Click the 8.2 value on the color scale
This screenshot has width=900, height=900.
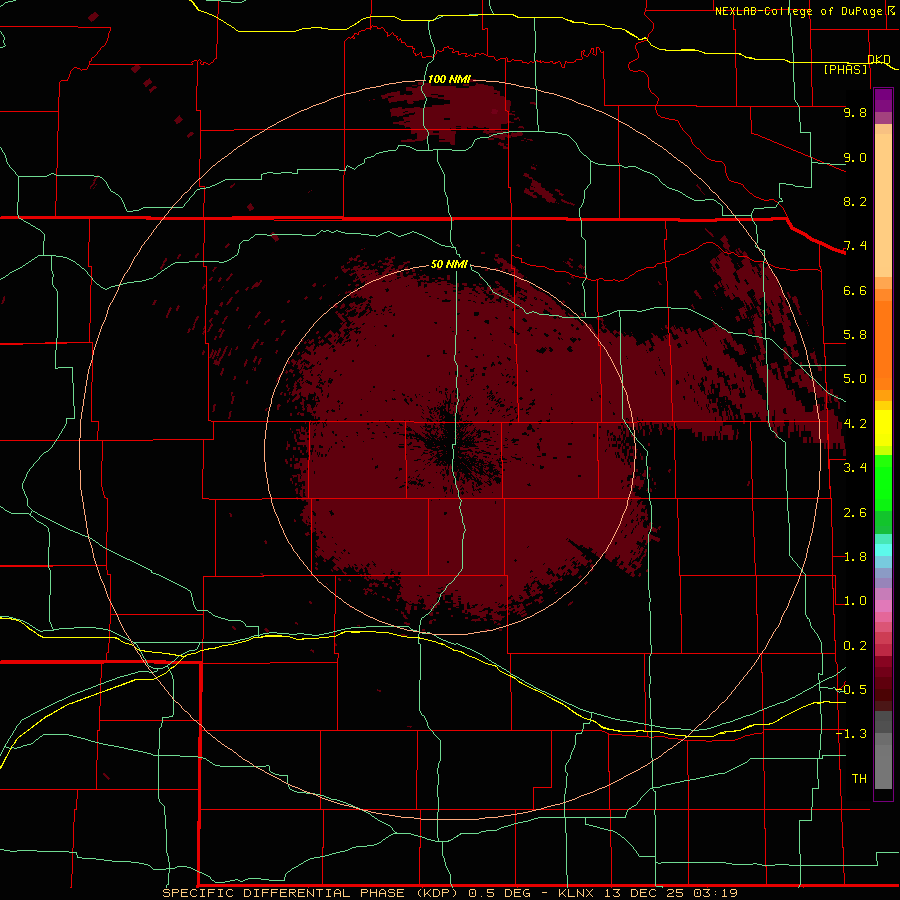[x=855, y=201]
